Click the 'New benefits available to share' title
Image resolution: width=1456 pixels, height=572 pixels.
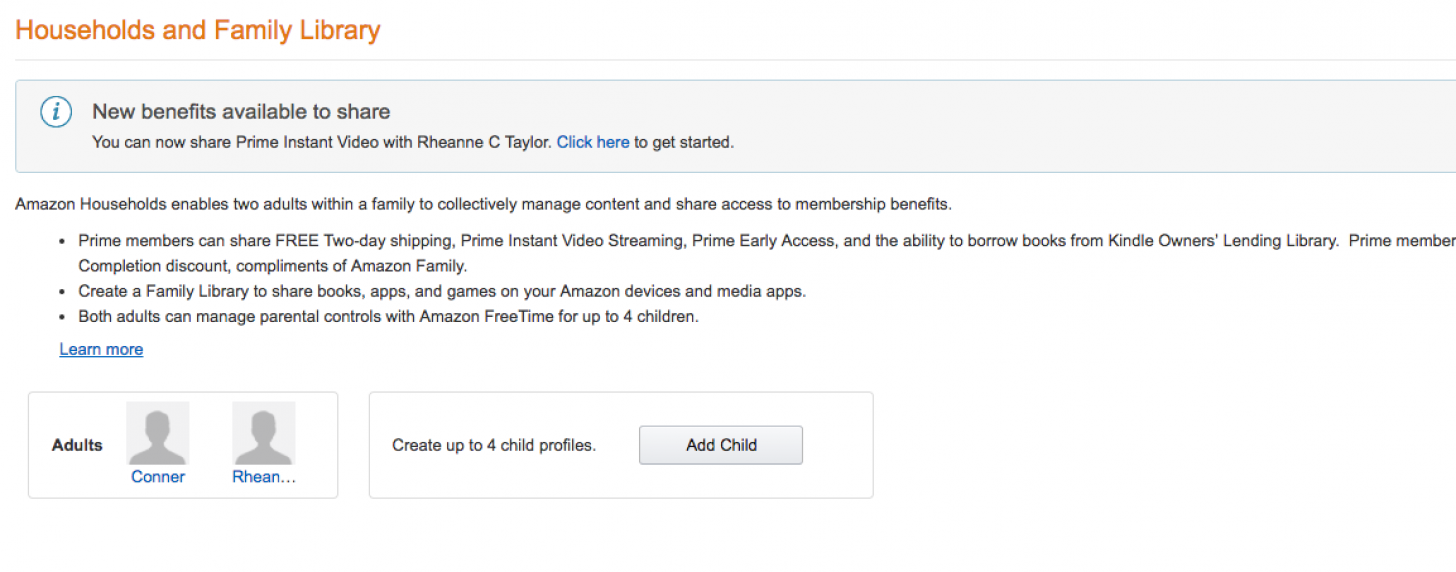pos(241,112)
